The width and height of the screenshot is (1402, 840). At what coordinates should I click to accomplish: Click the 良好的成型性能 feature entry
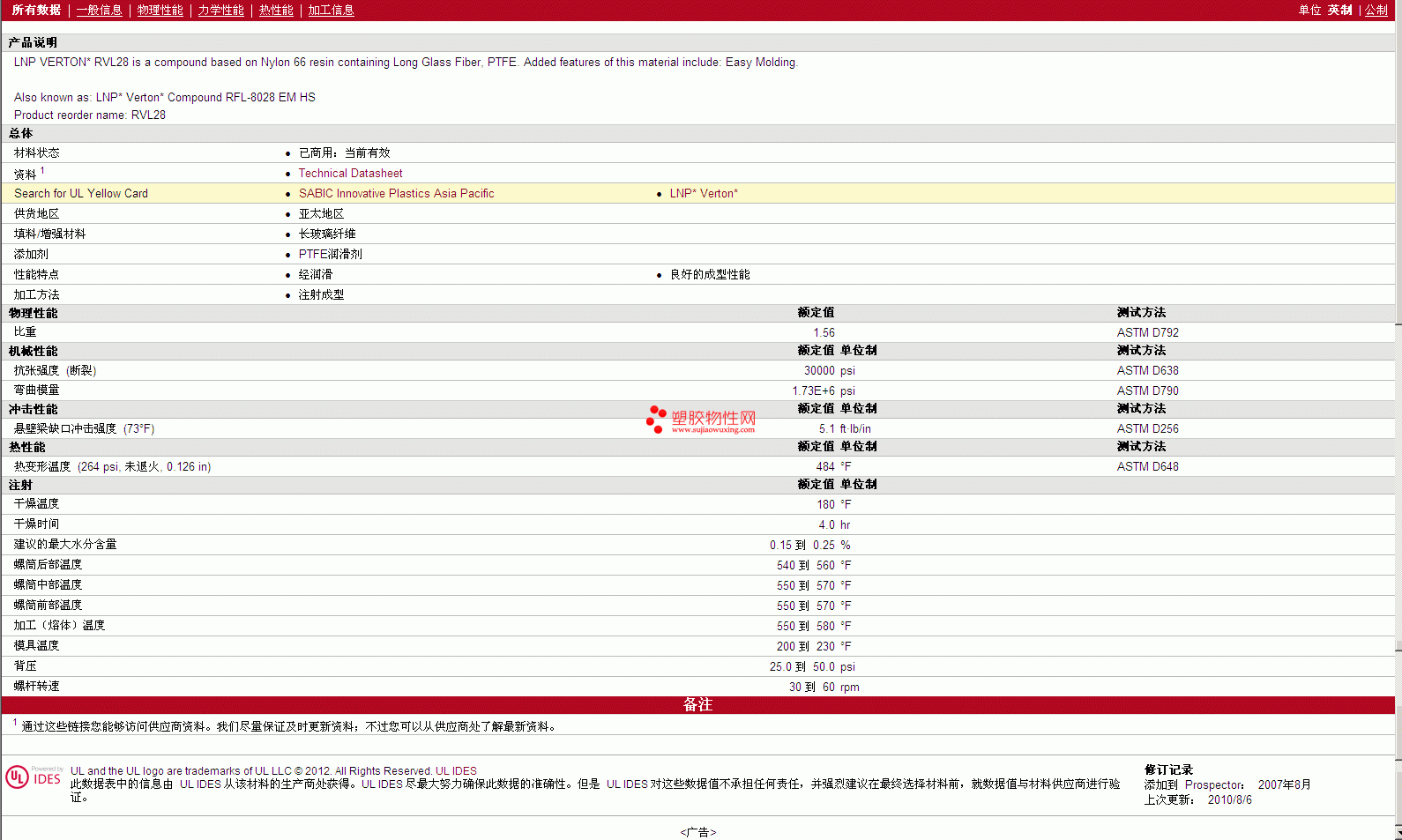point(710,275)
